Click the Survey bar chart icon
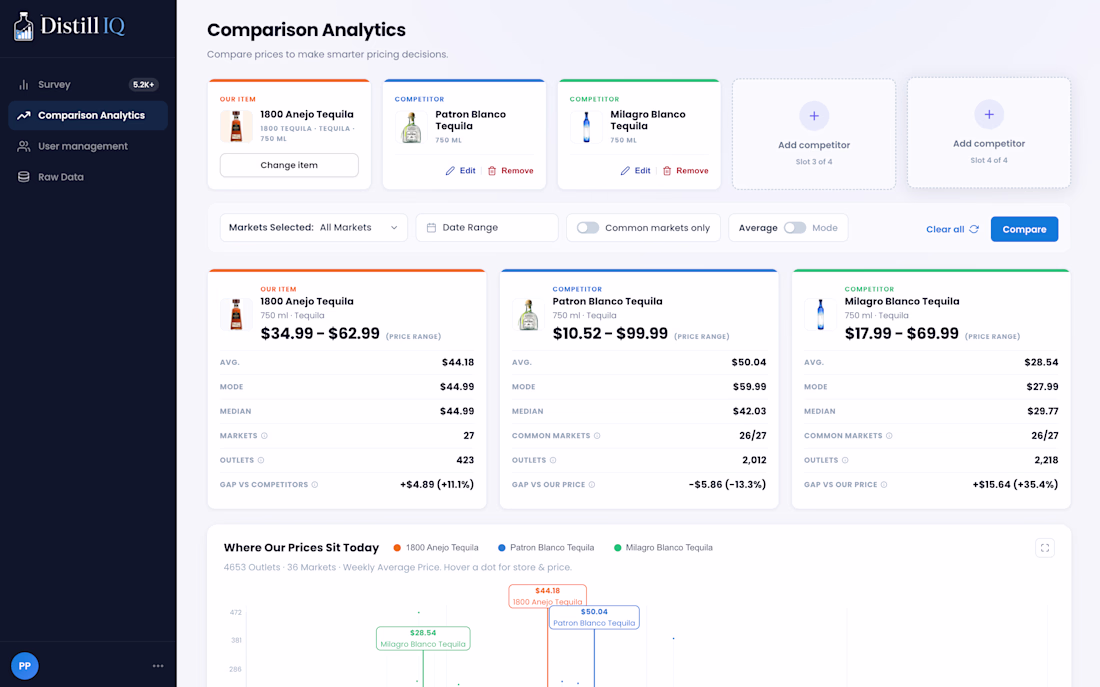1100x687 pixels. click(x=23, y=84)
